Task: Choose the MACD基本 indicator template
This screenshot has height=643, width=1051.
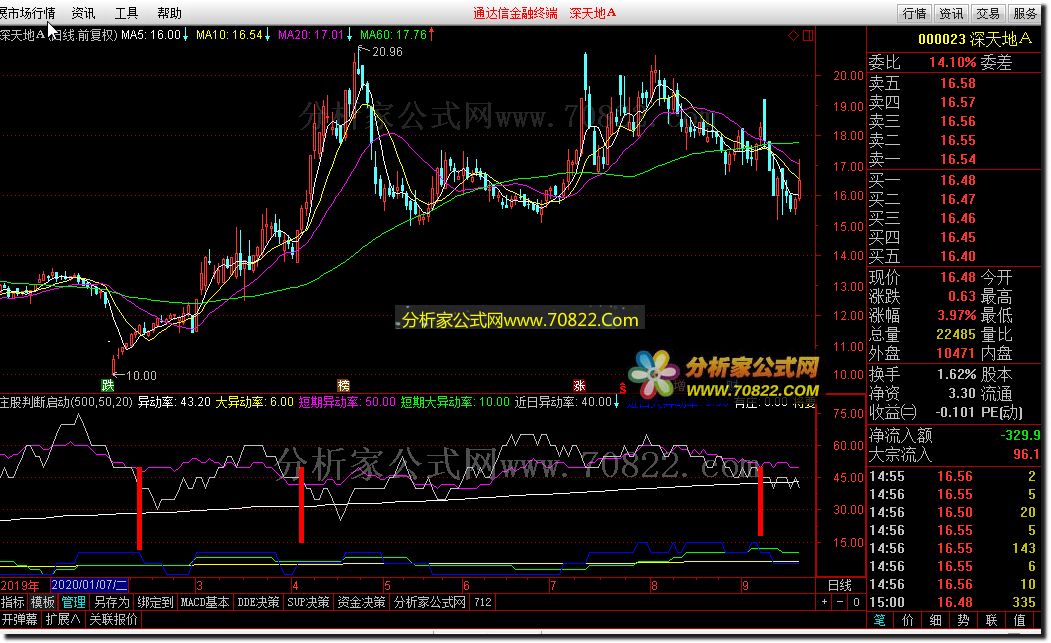Action: click(x=205, y=602)
